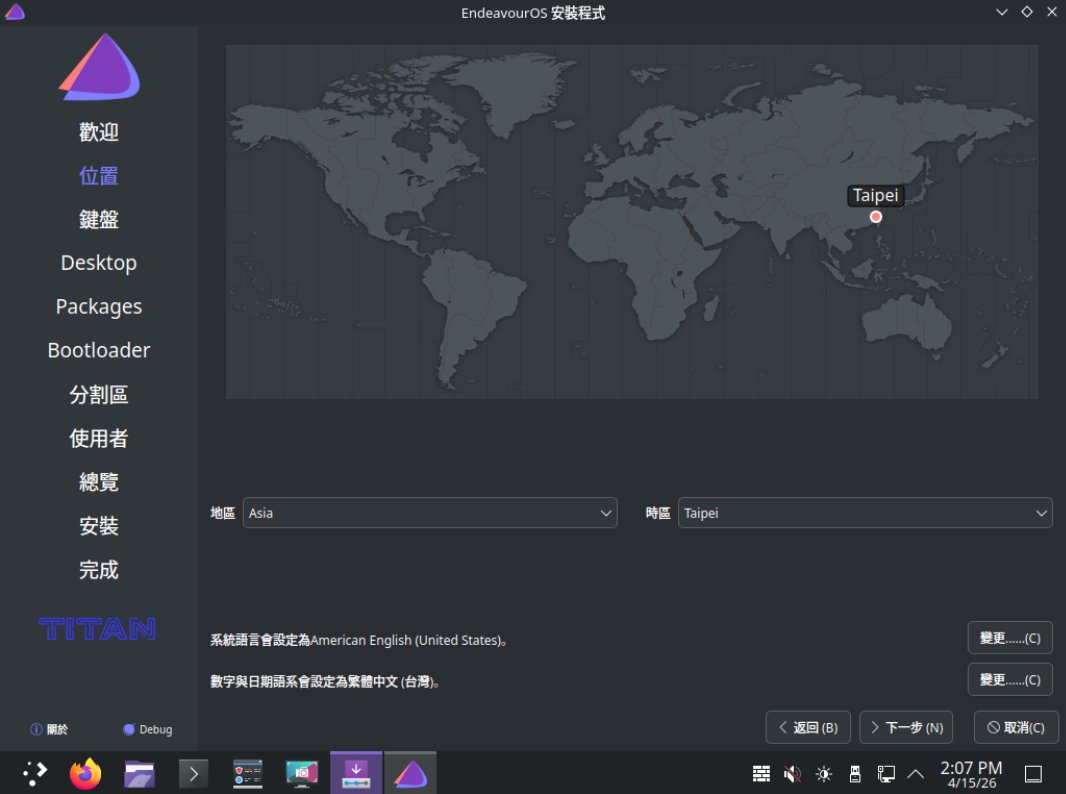Screen dimensions: 1066x794
Task: Click the 關於 about link
Action: pos(50,730)
